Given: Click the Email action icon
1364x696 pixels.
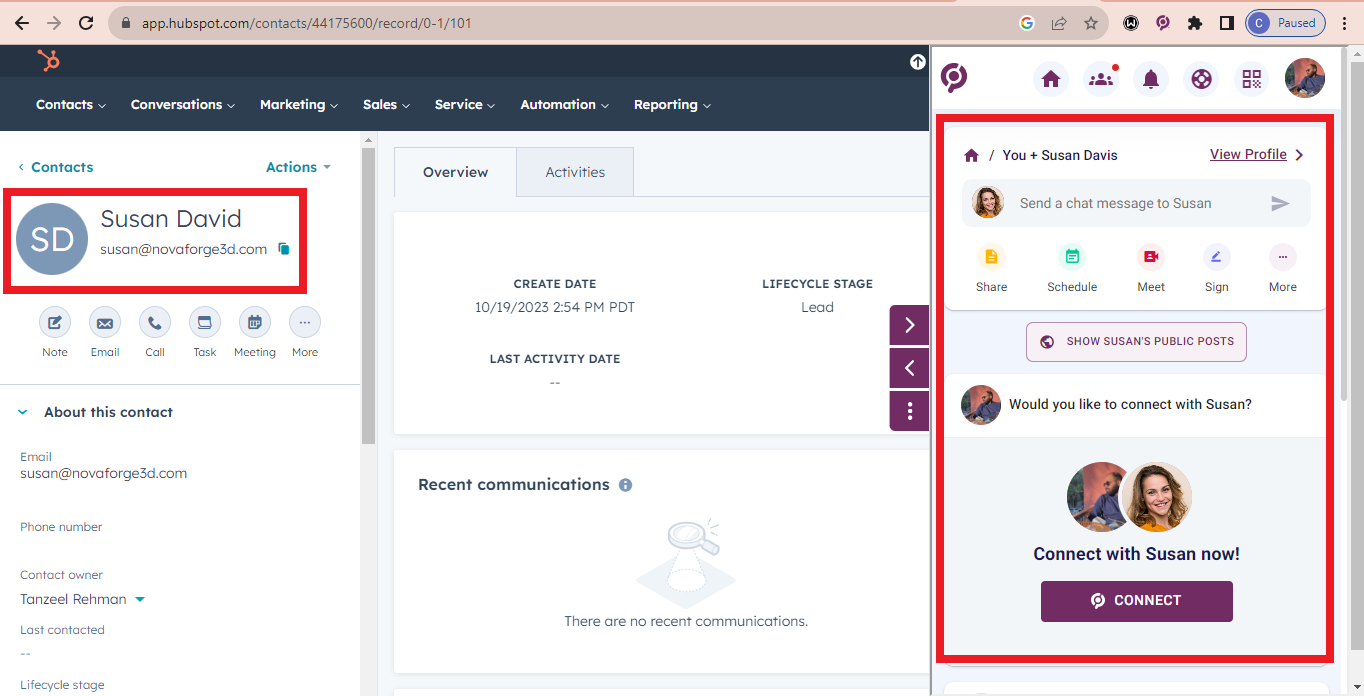Looking at the screenshot, I should coord(105,322).
